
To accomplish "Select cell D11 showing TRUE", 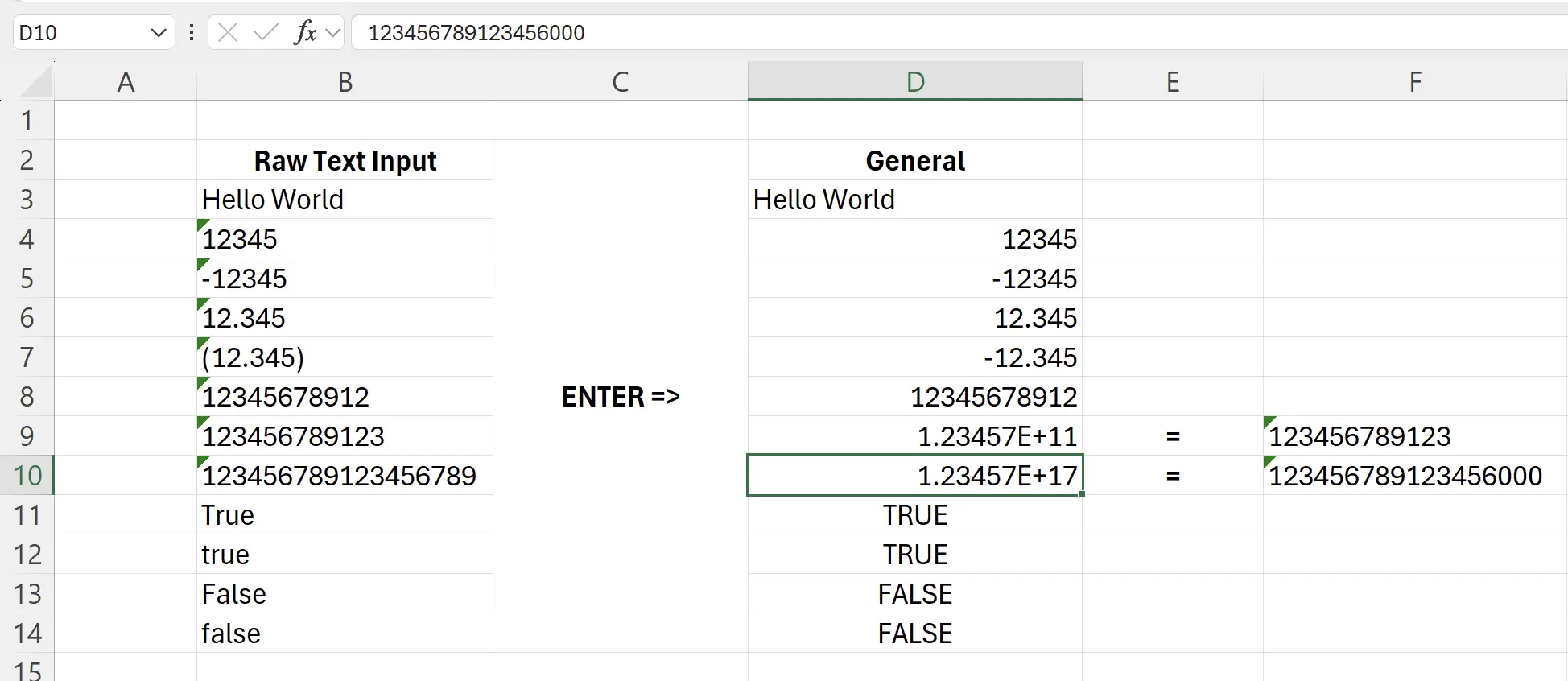I will 914,515.
